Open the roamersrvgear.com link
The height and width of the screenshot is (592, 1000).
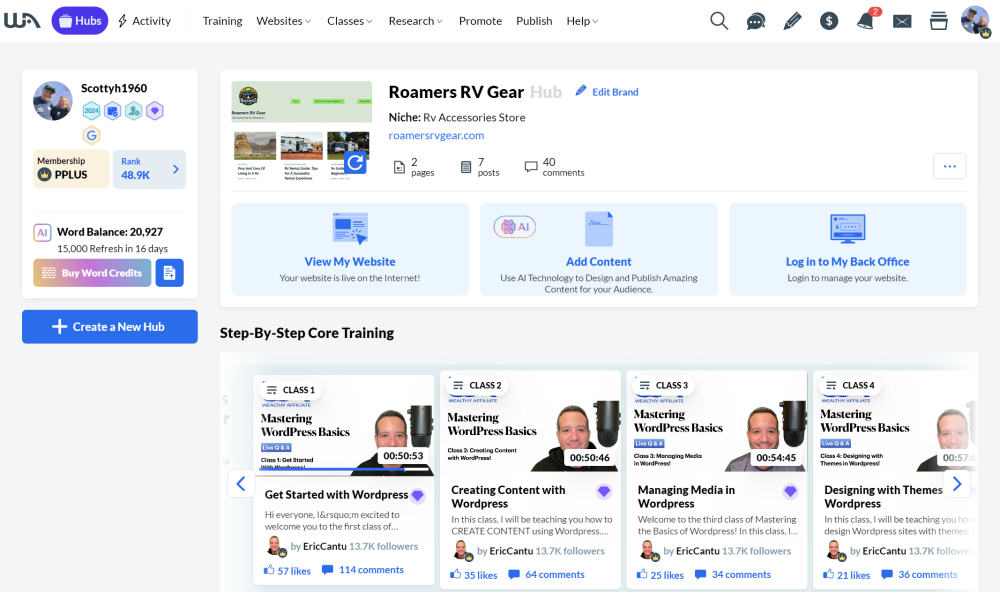[436, 135]
